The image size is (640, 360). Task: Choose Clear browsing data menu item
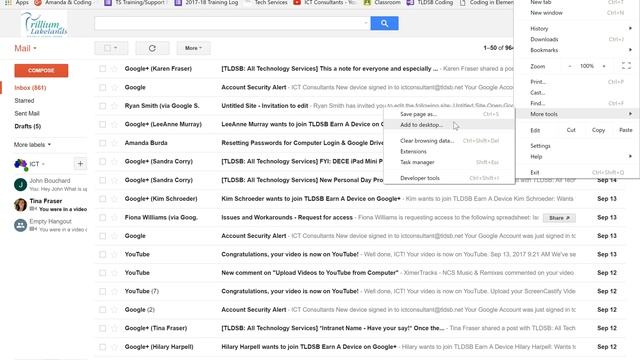coord(449,141)
